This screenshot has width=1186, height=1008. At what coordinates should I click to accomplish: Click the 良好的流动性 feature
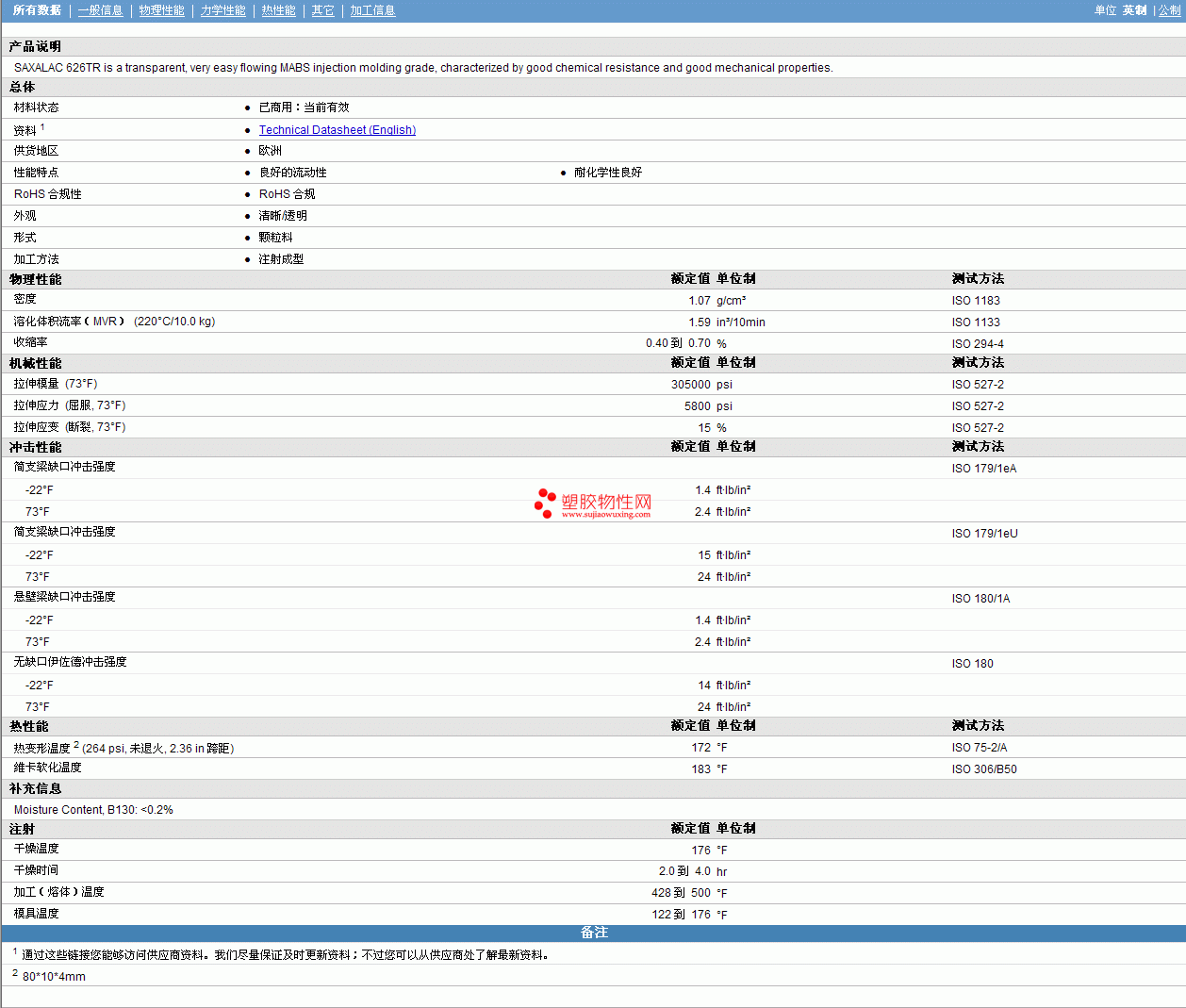[293, 173]
